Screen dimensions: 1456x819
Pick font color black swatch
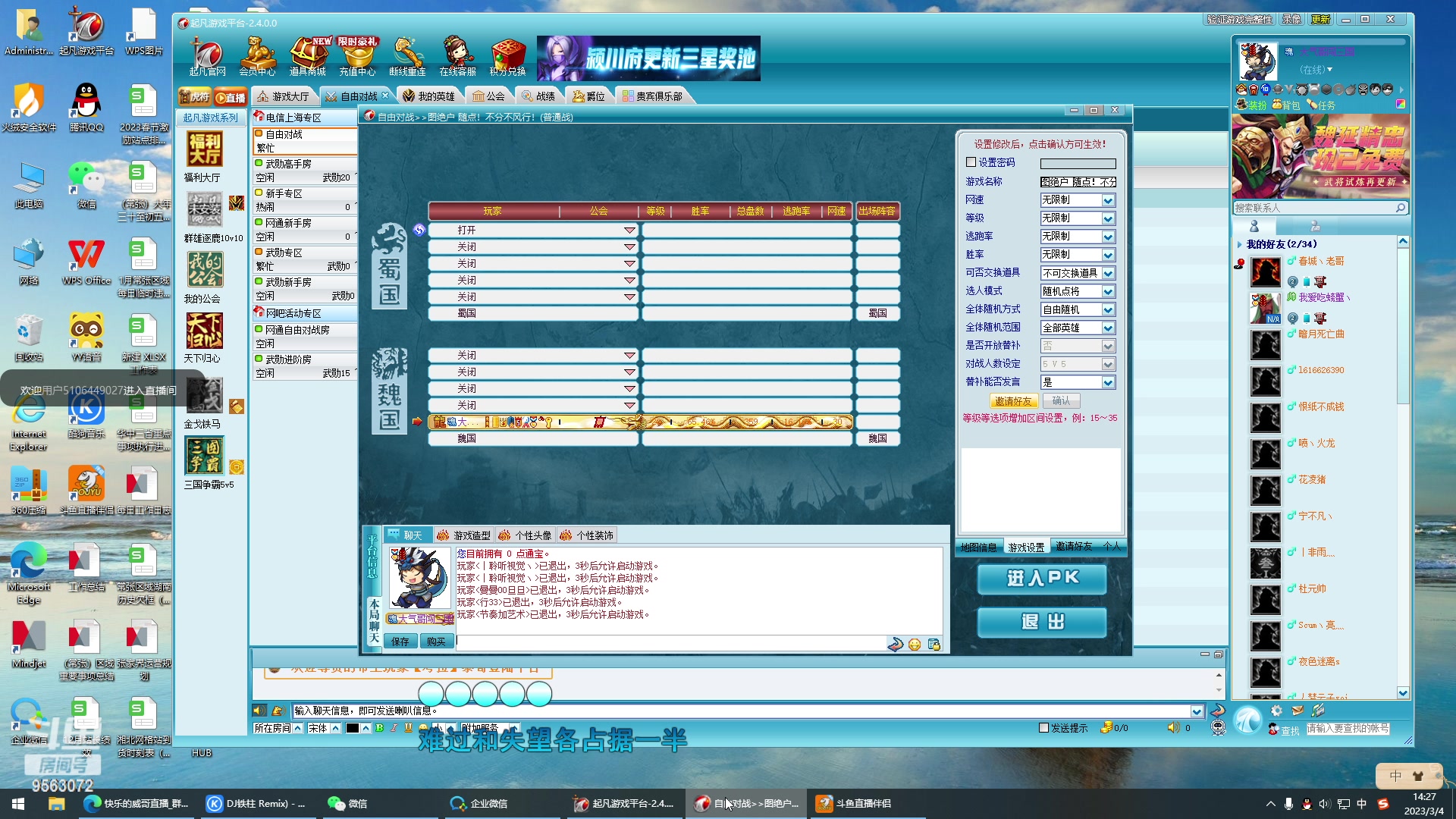coord(353,728)
